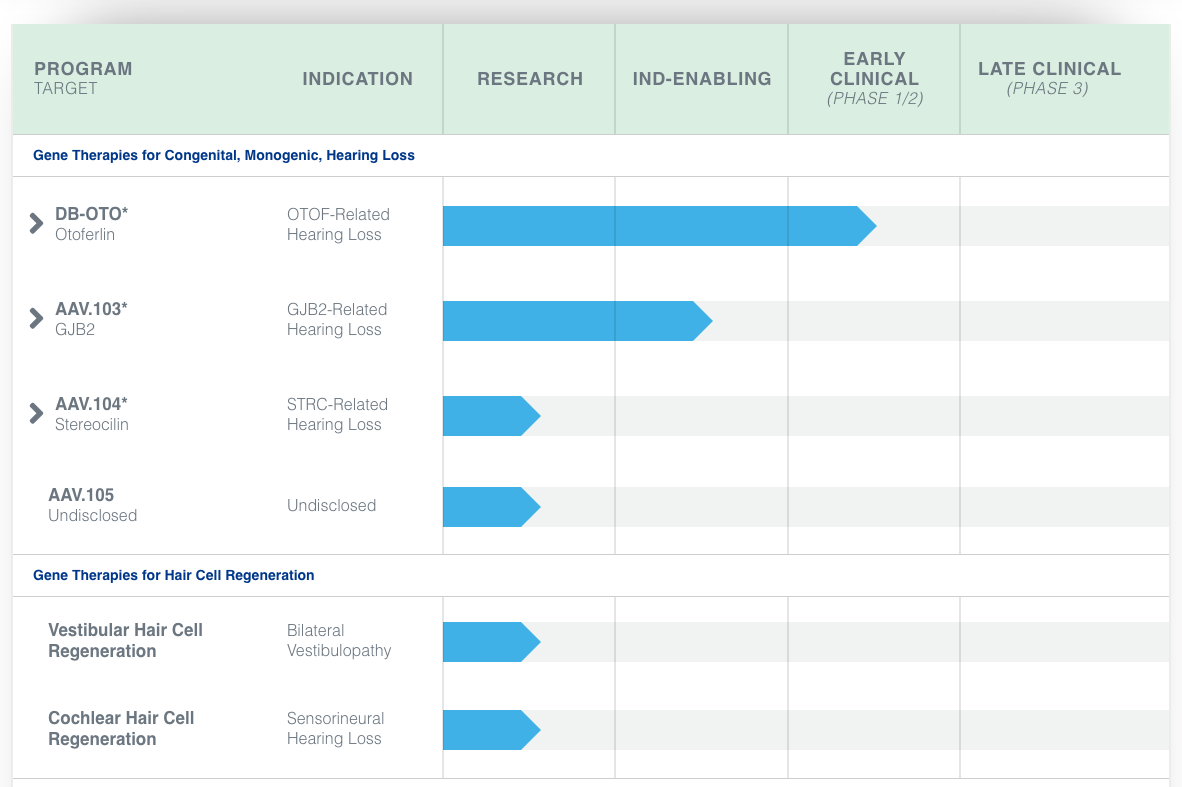The image size is (1182, 787).
Task: Click the Cochlear Hair Cell Regeneration program
Action: coord(121,728)
